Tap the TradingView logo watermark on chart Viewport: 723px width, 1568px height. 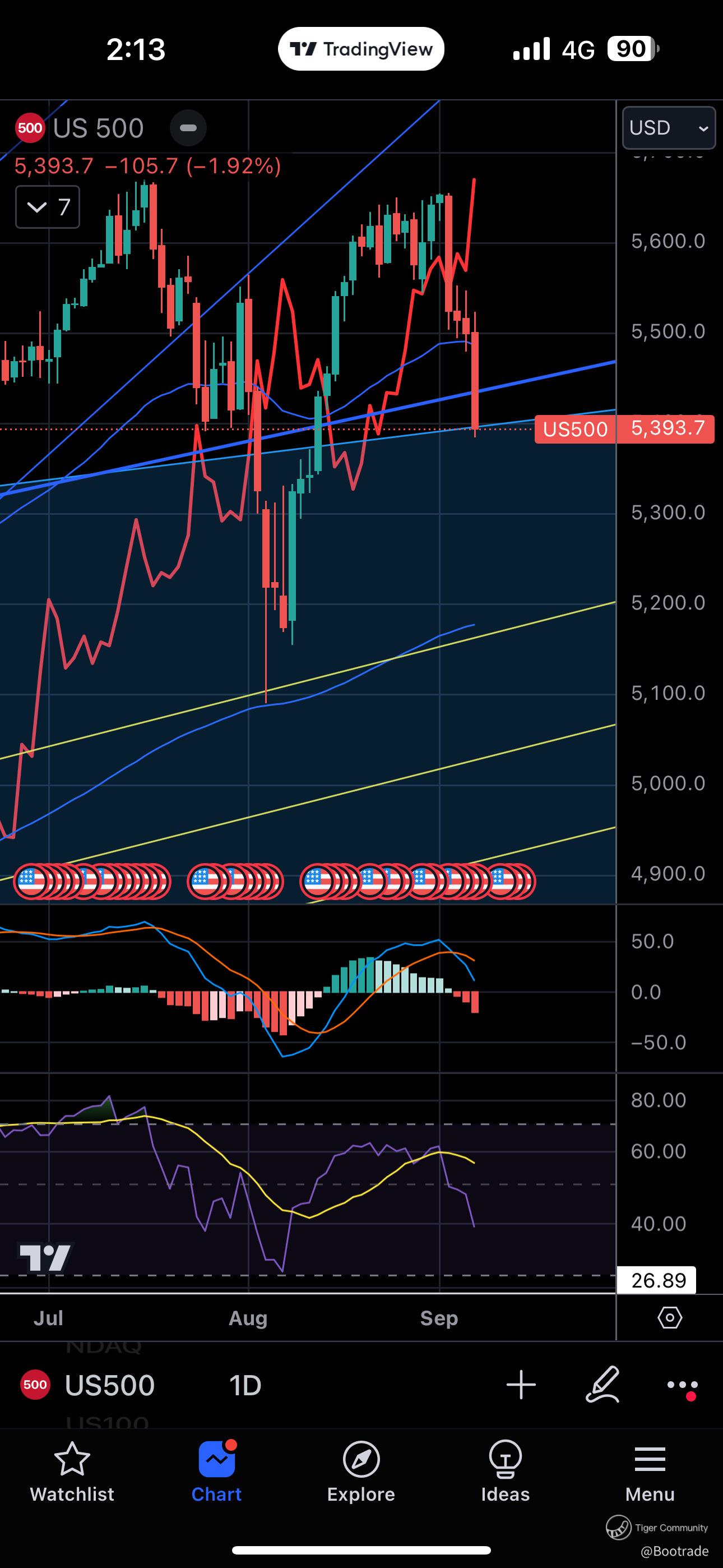click(45, 1257)
